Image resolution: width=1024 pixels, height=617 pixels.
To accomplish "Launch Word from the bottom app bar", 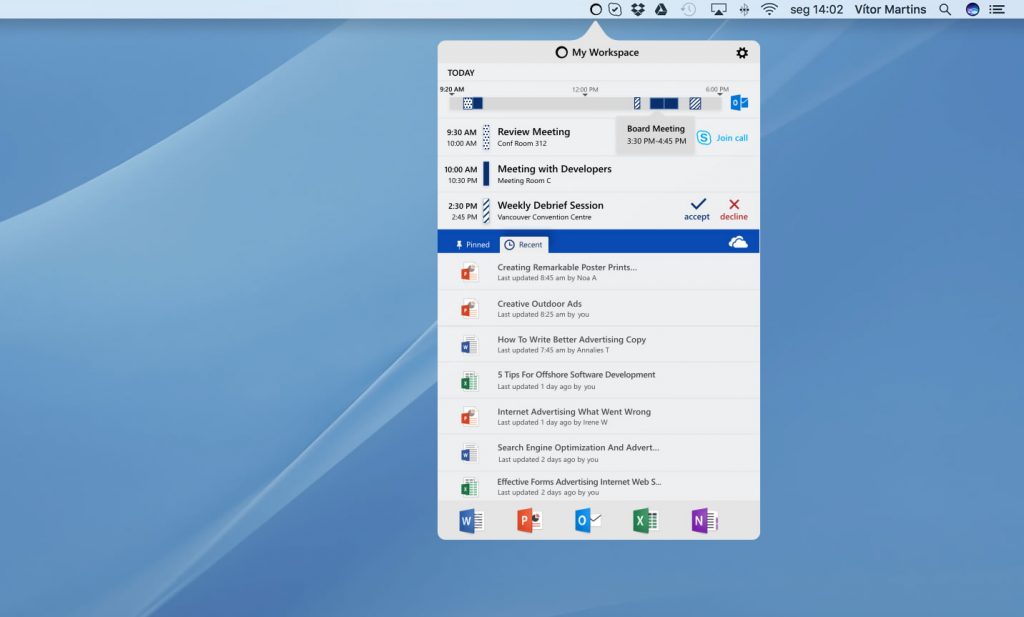I will tap(470, 521).
